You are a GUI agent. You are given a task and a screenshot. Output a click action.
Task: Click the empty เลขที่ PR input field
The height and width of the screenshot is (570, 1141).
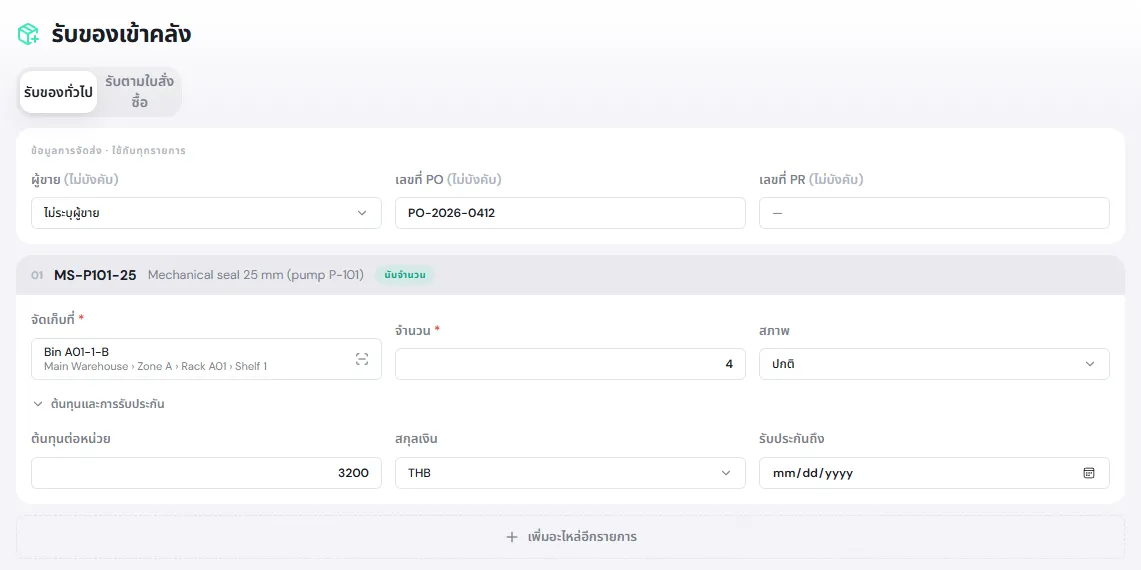pyautogui.click(x=934, y=213)
